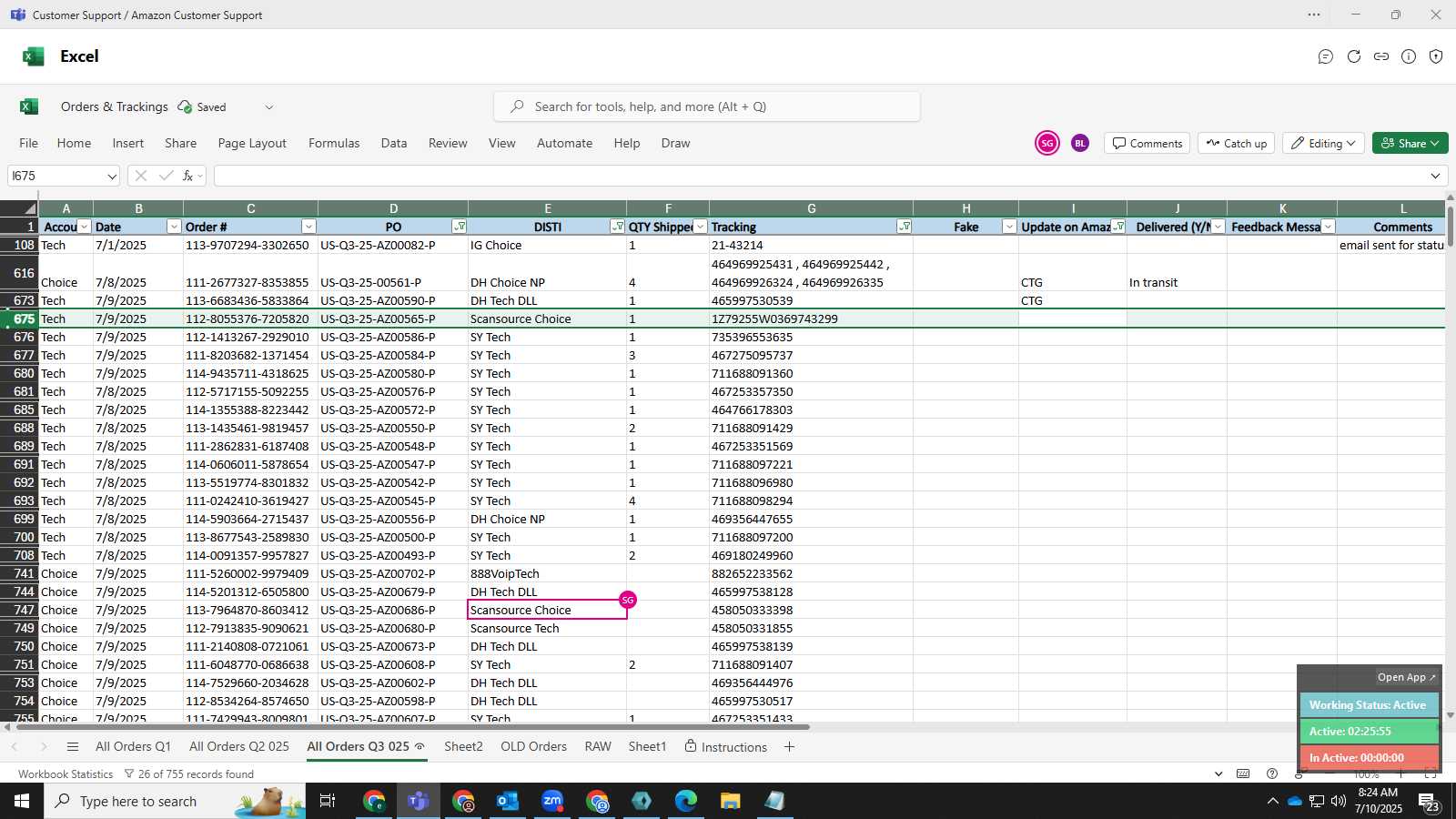
Task: Open the Automate ribbon tab
Action: (x=564, y=143)
